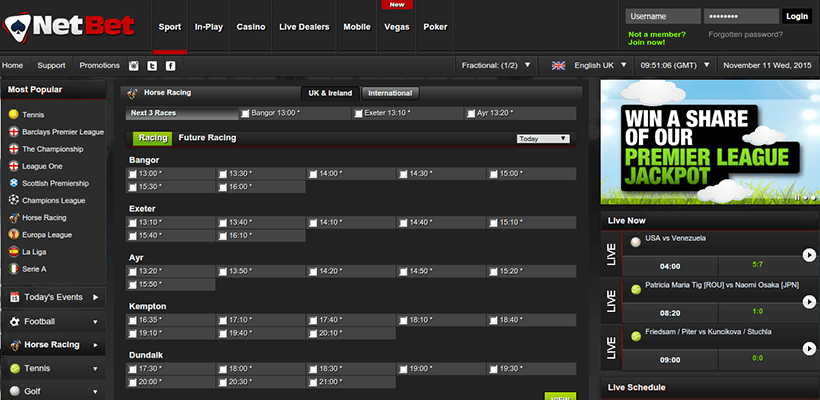Play the Tig vs Osaka live stream
The image size is (820, 400).
(x=809, y=302)
